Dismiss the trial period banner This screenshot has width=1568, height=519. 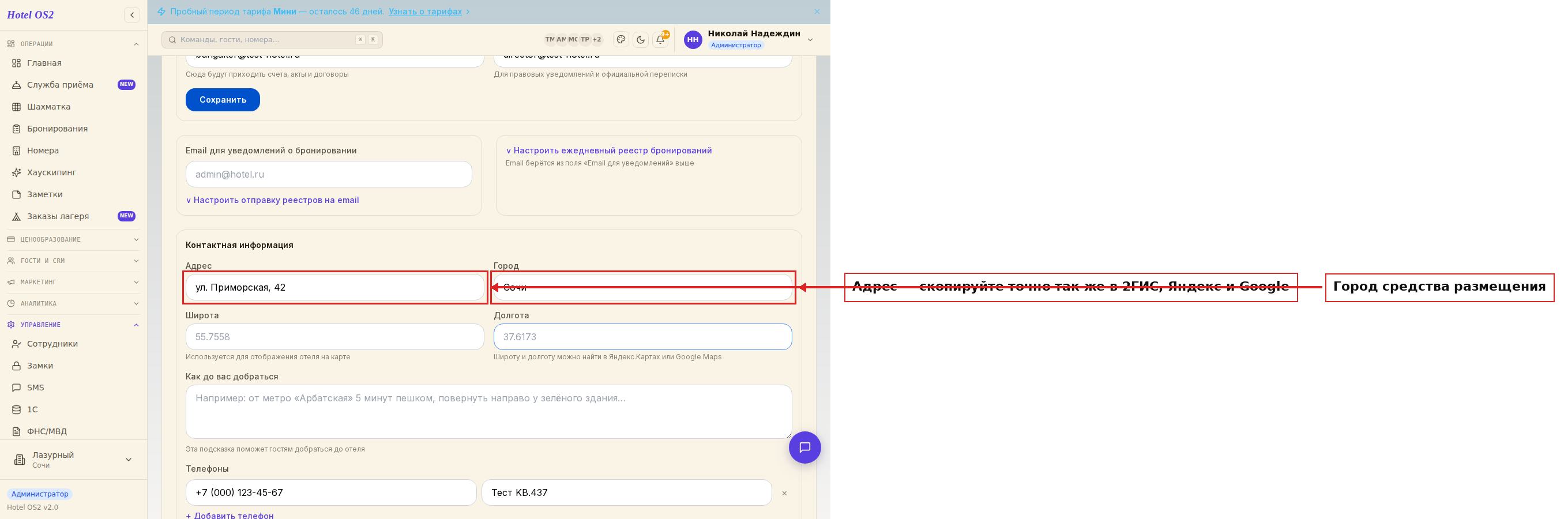pos(817,12)
